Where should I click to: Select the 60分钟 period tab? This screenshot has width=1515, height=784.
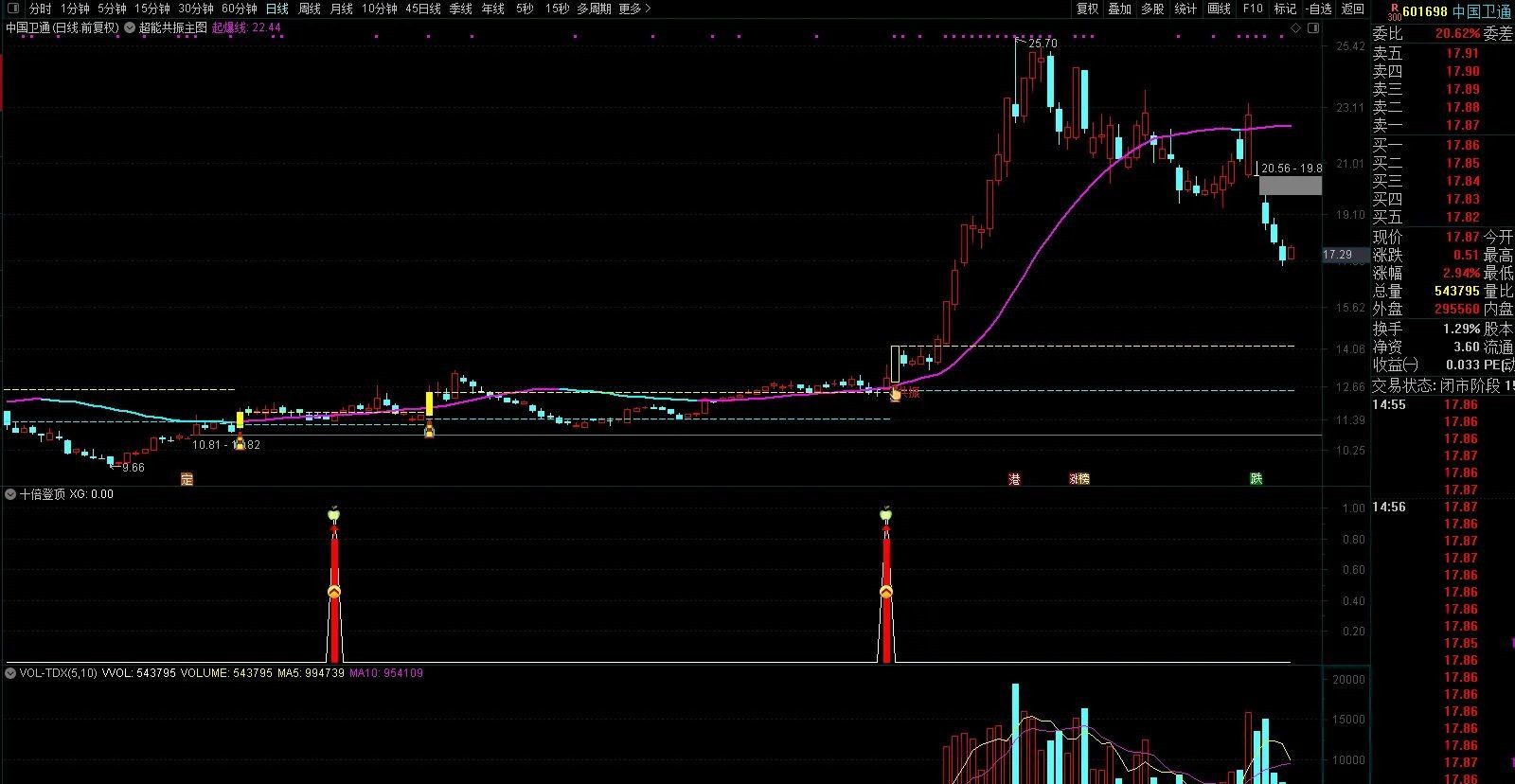[239, 9]
